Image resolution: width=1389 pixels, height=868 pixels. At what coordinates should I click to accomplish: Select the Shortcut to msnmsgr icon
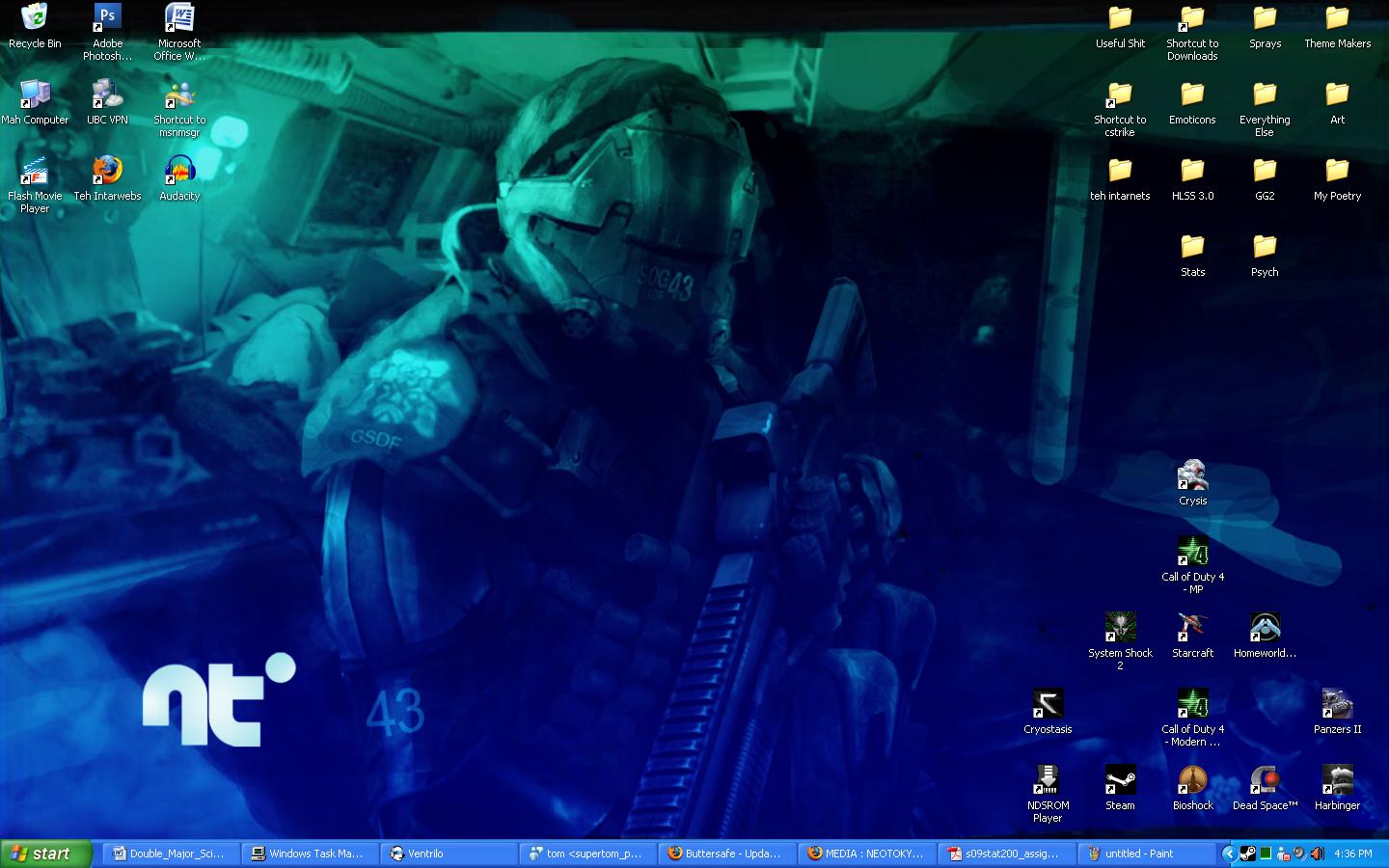pyautogui.click(x=179, y=108)
